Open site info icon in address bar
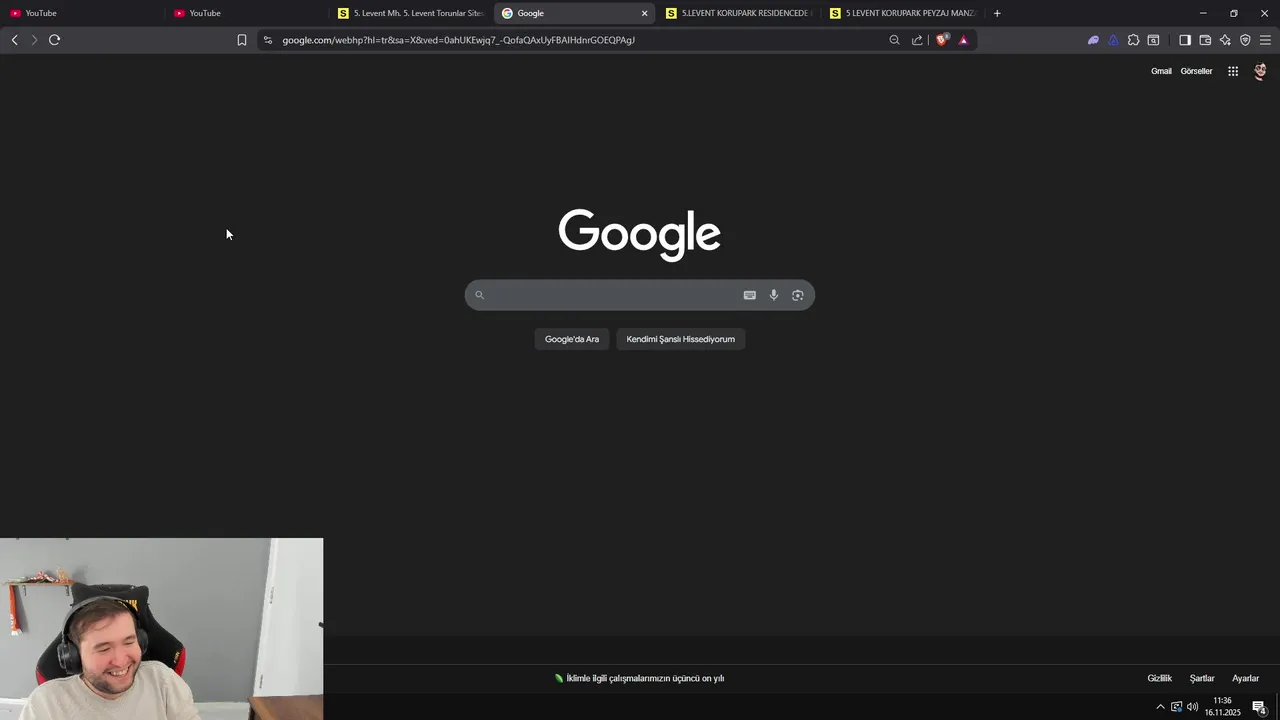1280x720 pixels. [267, 40]
